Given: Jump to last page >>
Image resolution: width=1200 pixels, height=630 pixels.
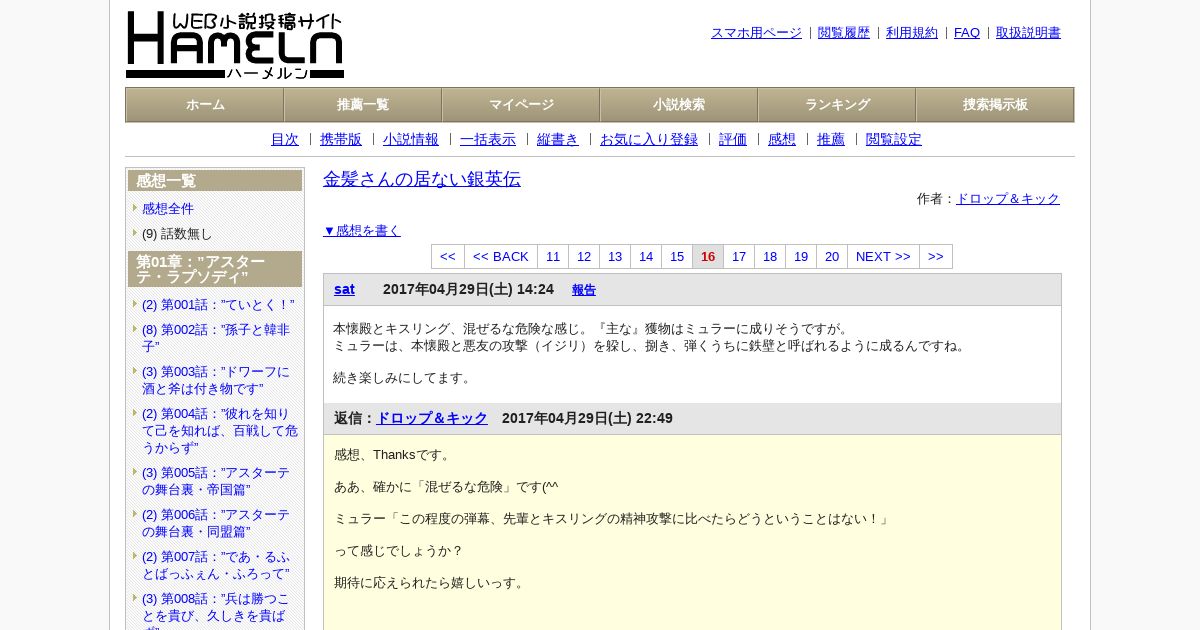Looking at the screenshot, I should 936,257.
